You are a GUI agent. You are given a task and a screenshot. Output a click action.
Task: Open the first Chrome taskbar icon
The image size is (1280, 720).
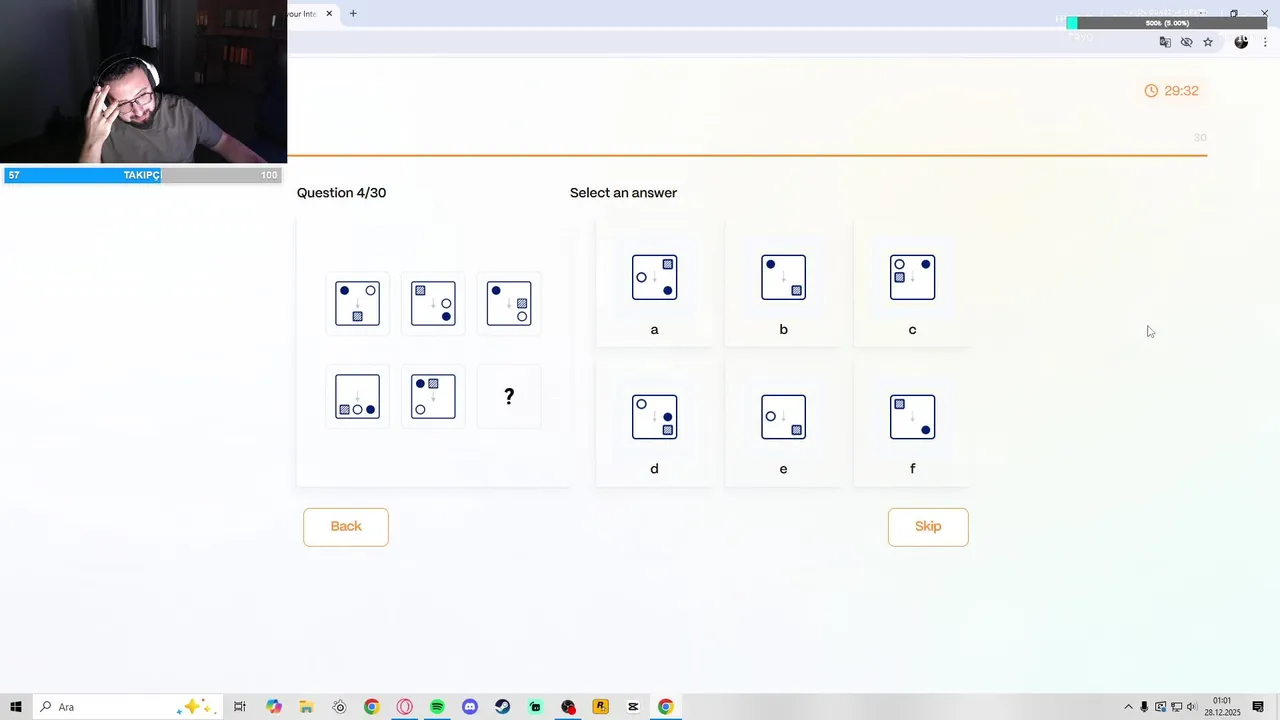coord(371,707)
